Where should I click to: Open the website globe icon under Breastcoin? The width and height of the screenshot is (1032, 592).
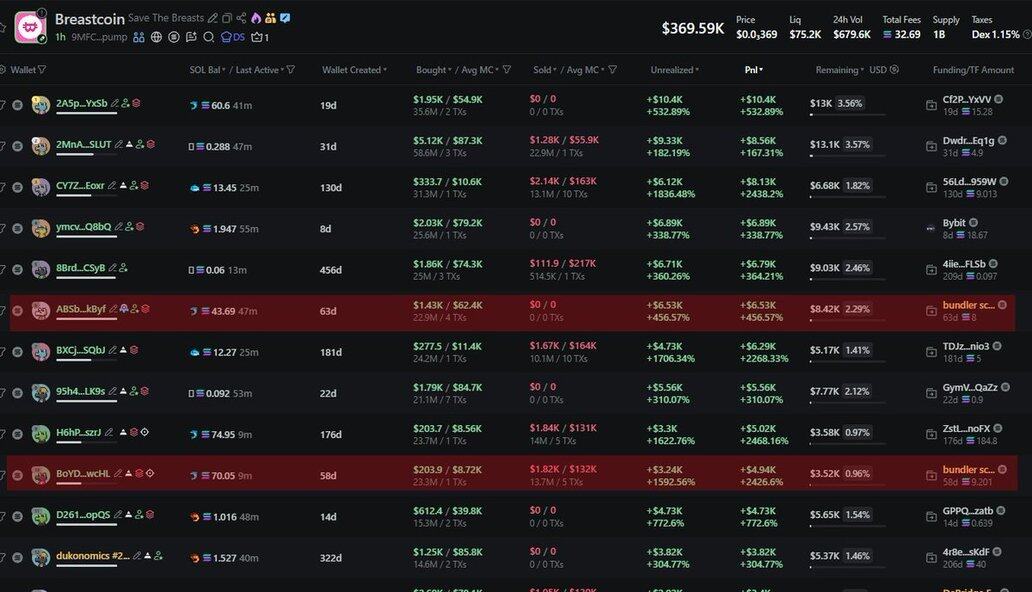[156, 37]
